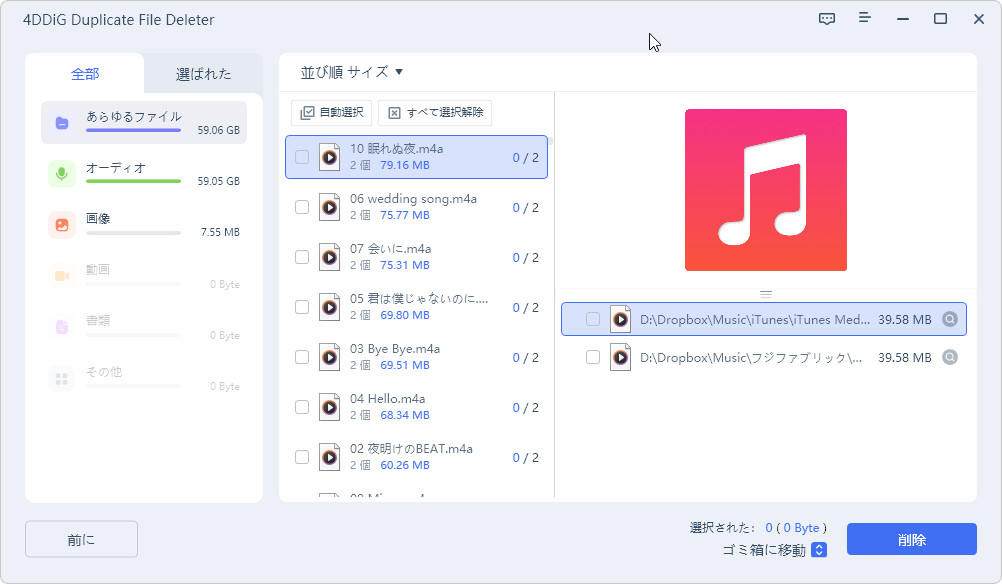Check the box for 06 wedding song.m4a
This screenshot has height=584, width=1002.
302,207
